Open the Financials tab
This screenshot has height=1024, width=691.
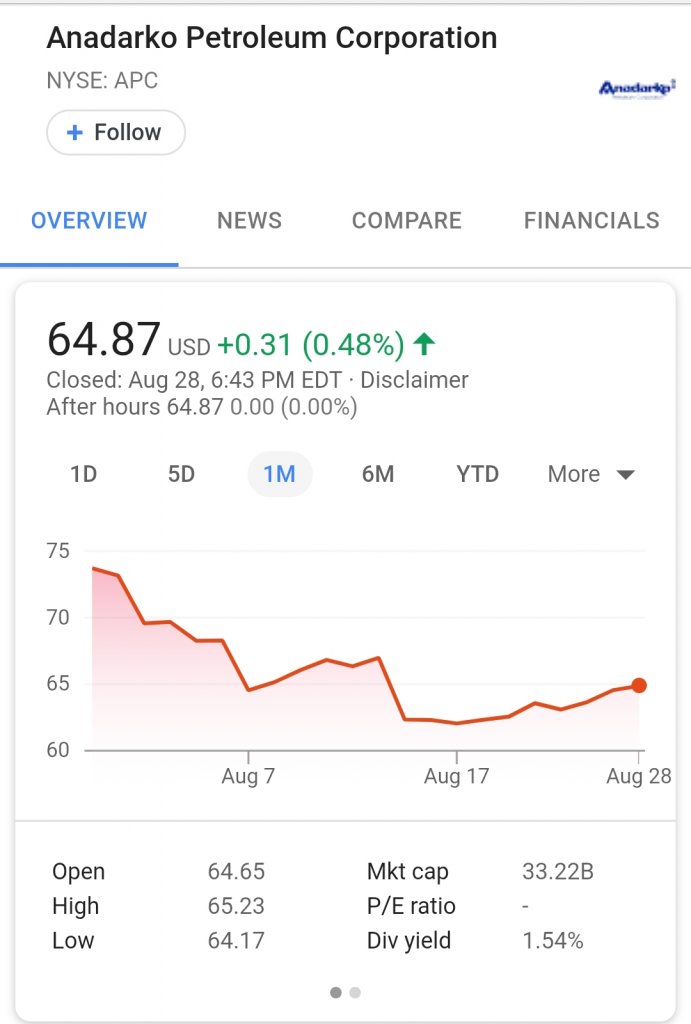click(x=591, y=221)
